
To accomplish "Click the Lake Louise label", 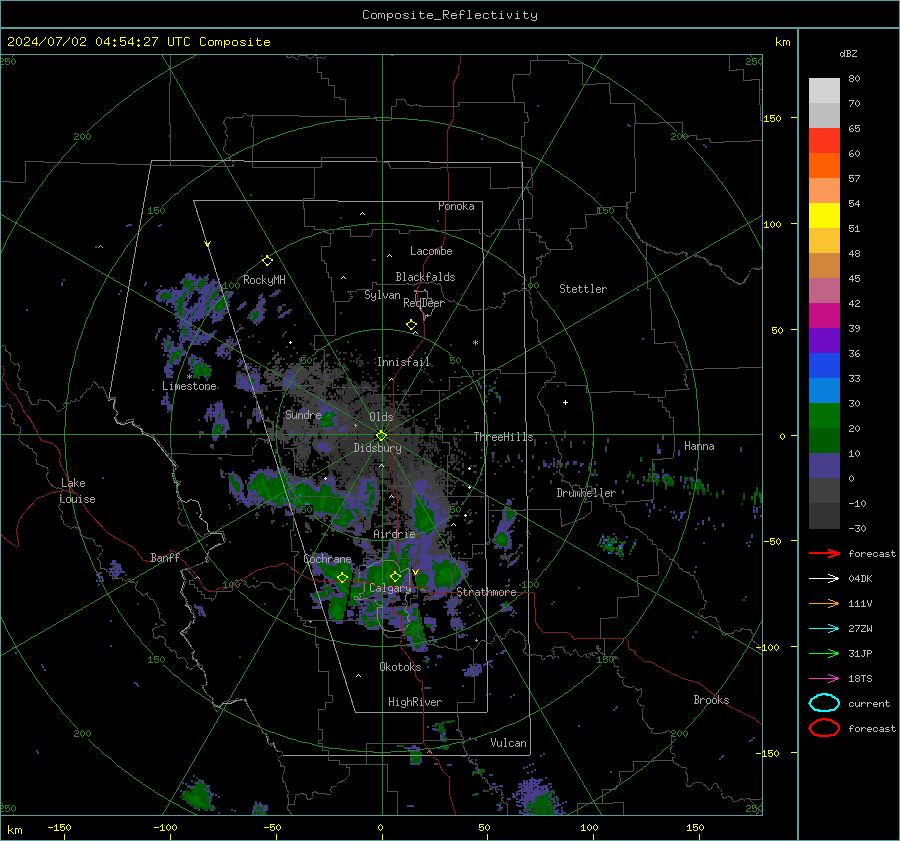I will pos(77,491).
